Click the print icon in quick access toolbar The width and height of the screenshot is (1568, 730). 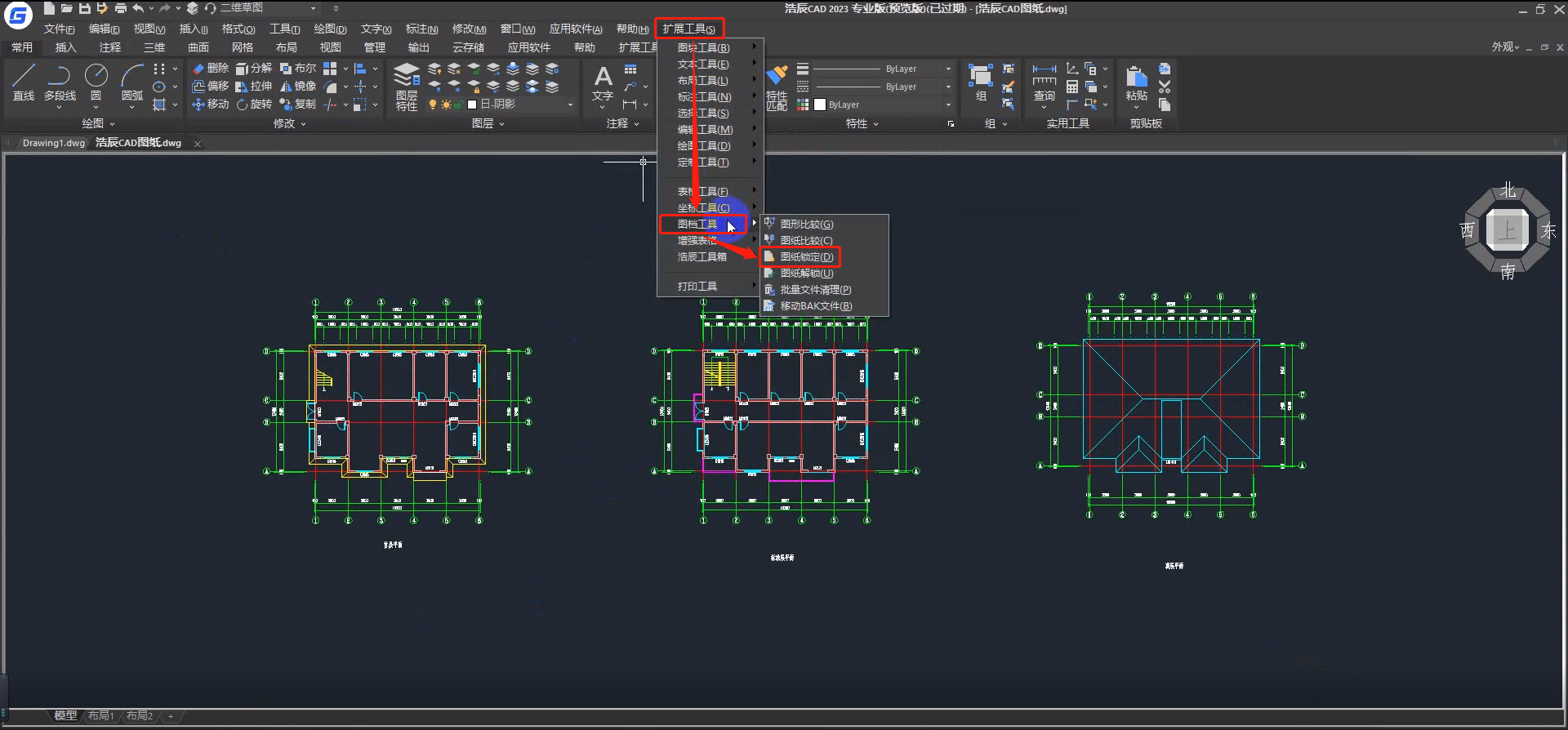coord(121,8)
